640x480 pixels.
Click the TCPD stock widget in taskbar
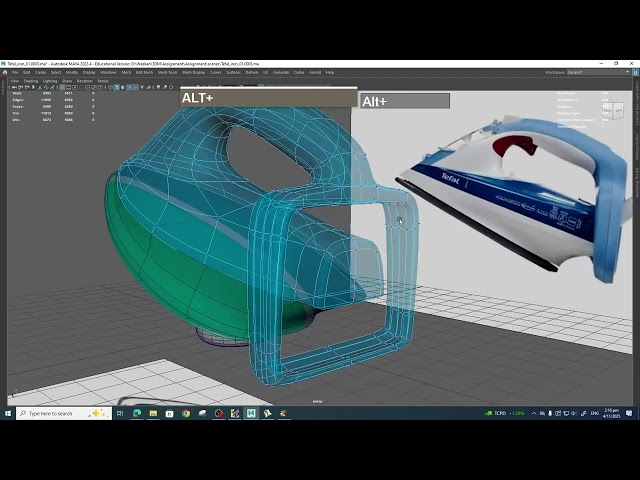tap(504, 413)
